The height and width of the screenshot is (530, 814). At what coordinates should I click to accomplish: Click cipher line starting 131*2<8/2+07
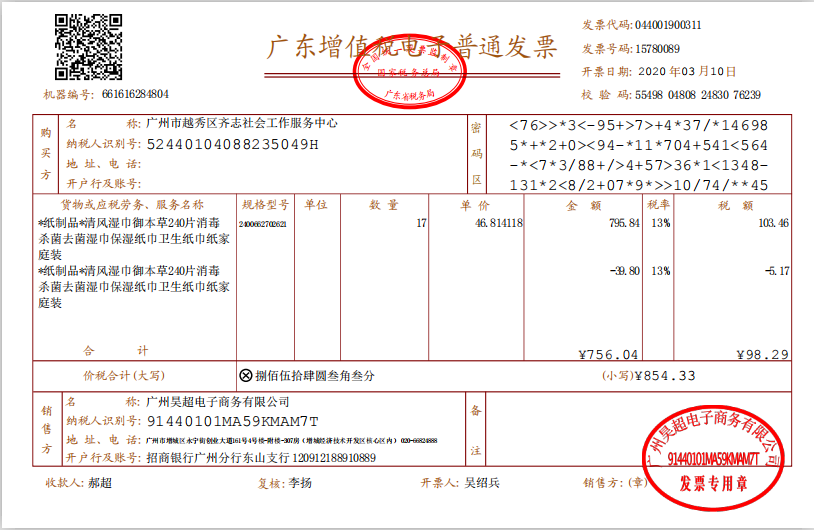tap(639, 185)
